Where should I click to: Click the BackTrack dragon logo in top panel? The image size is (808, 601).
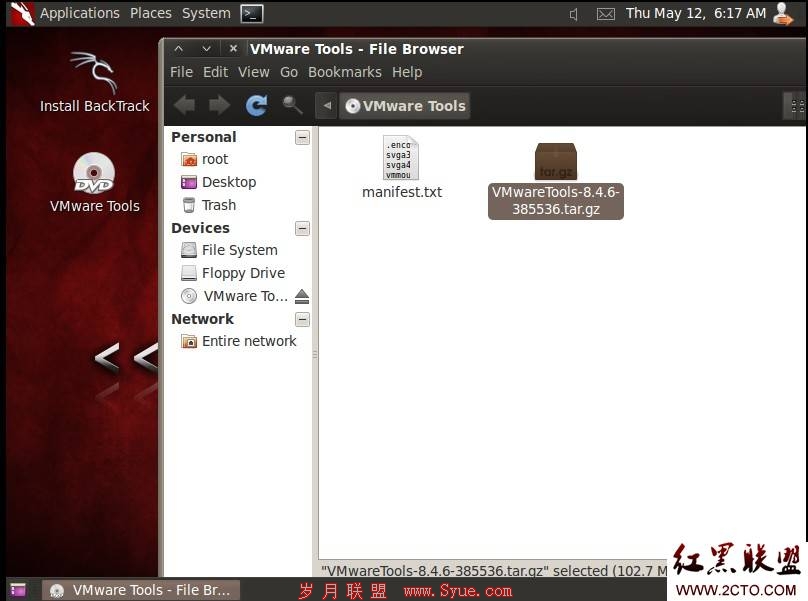(22, 13)
